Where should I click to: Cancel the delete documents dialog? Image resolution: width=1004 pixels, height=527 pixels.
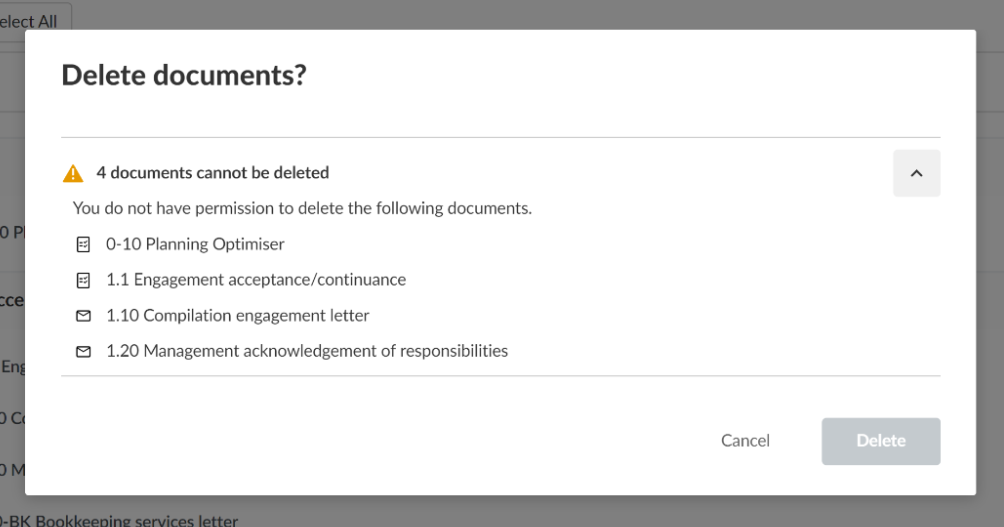(x=745, y=441)
